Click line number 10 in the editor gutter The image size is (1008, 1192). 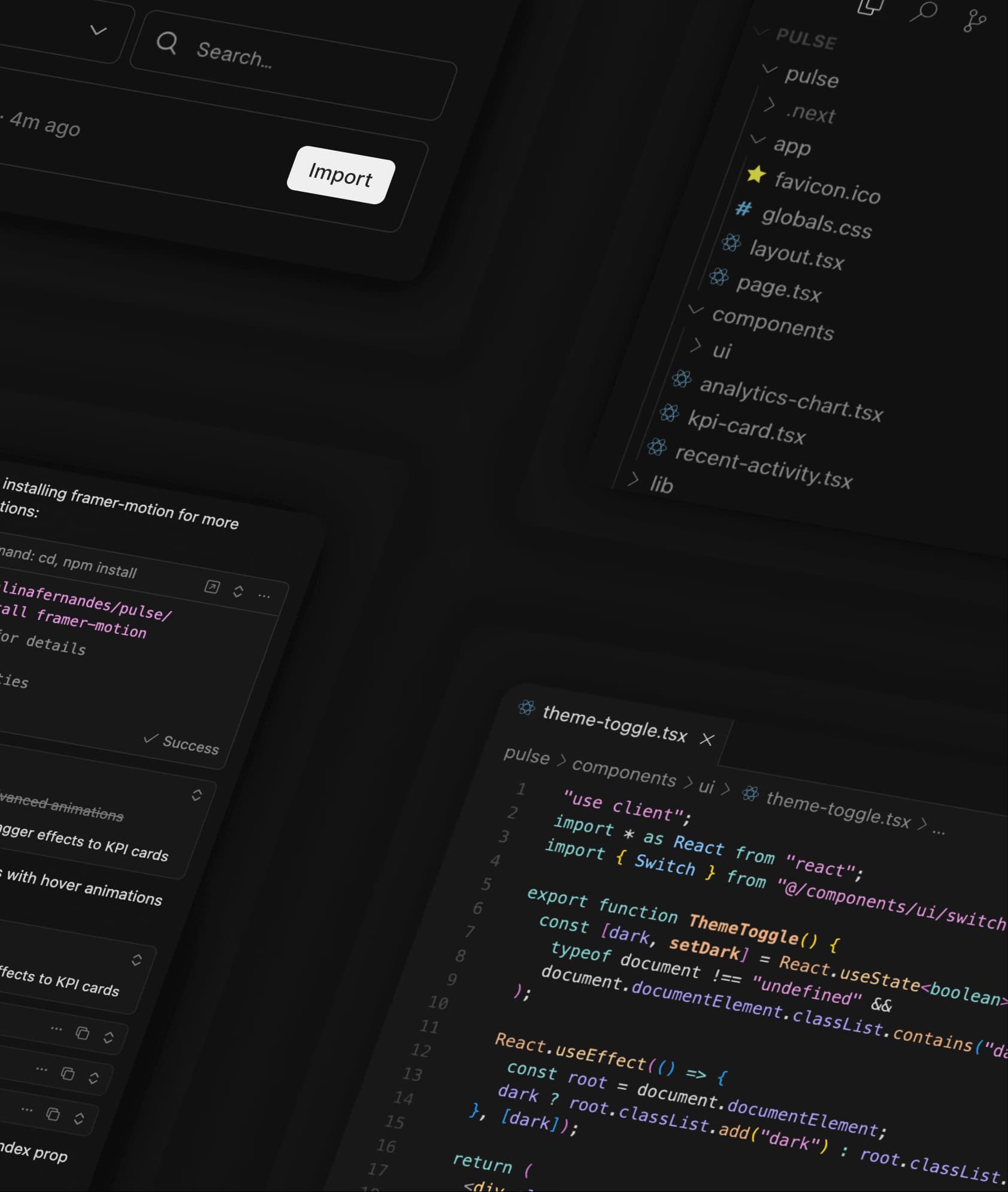438,1002
